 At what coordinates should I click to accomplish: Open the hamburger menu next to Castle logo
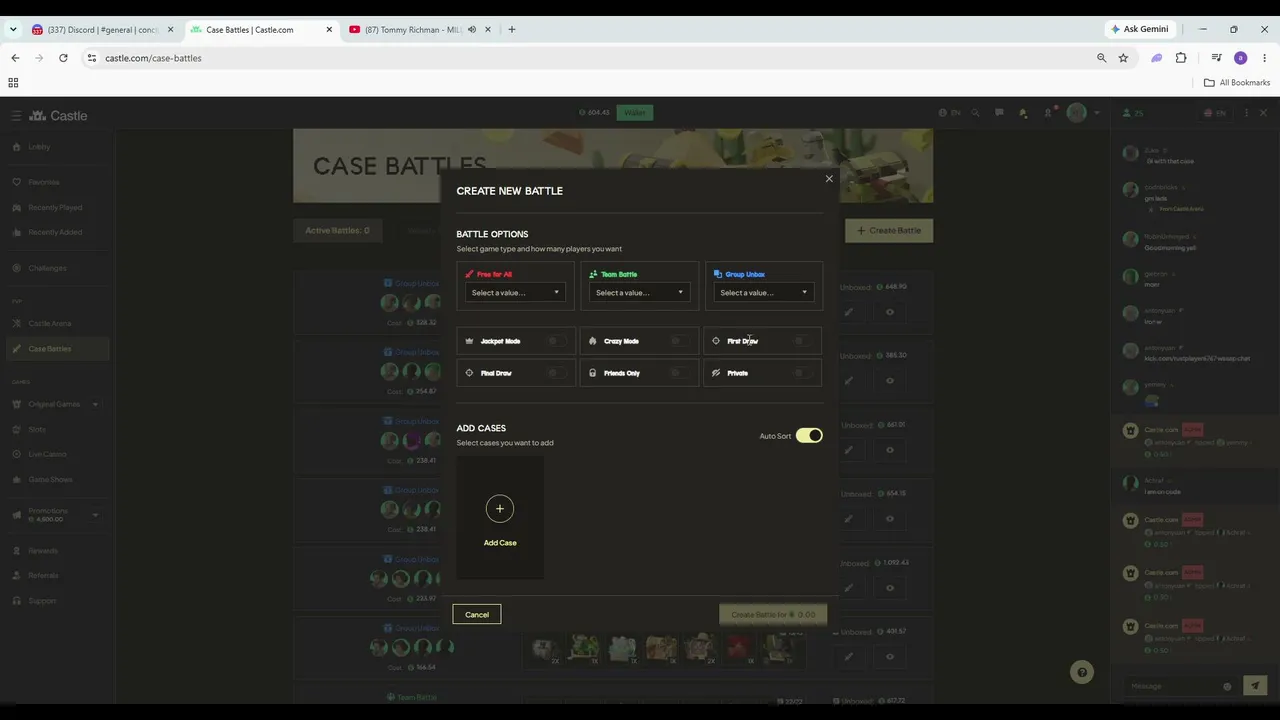pos(16,116)
